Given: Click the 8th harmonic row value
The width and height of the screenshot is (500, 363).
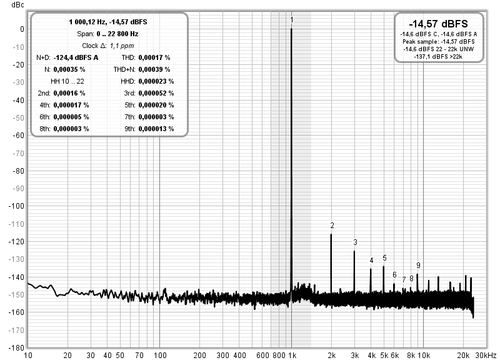Looking at the screenshot, I should pyautogui.click(x=71, y=129).
